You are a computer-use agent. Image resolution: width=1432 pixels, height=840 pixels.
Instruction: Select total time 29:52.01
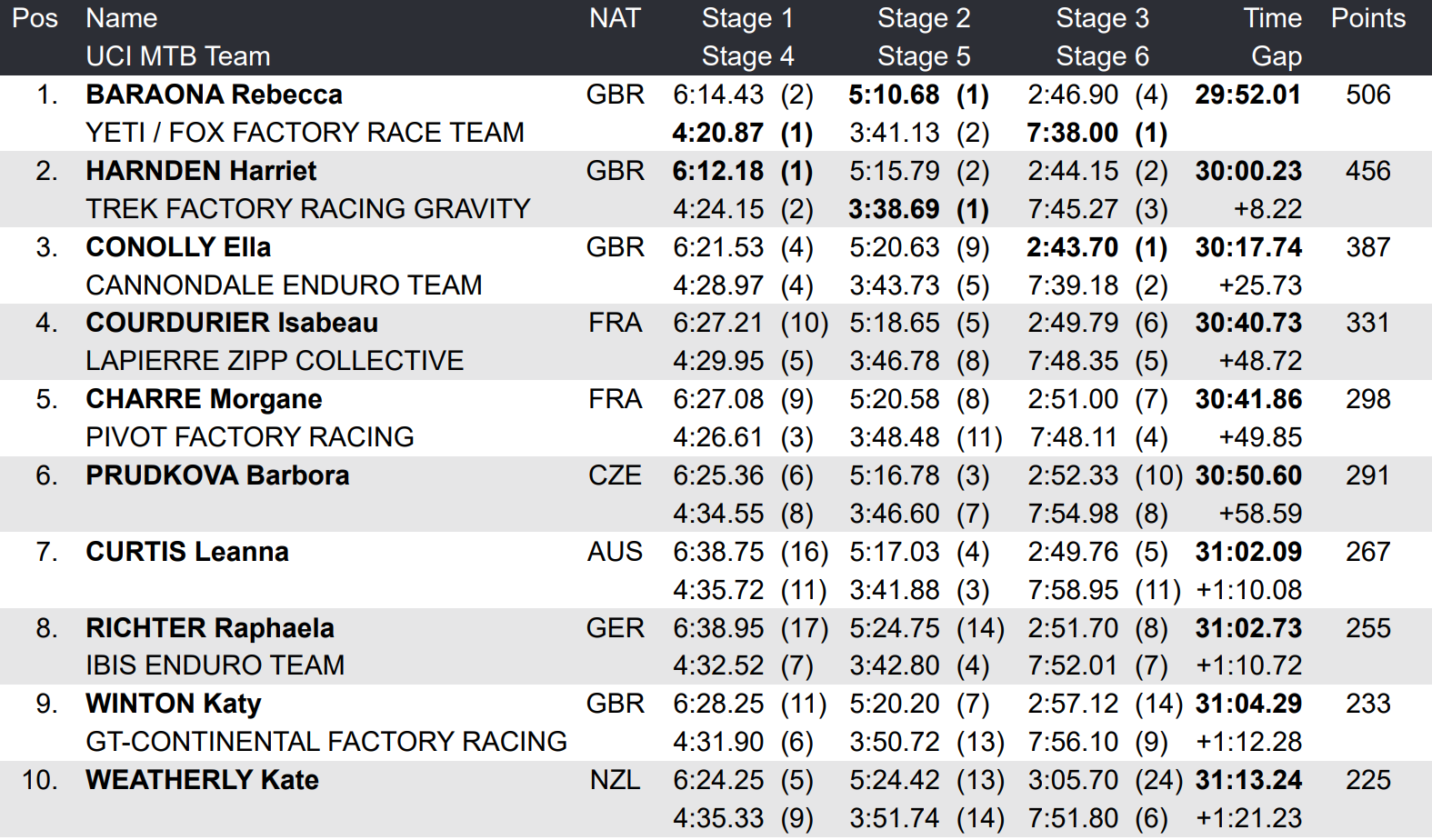[x=1247, y=95]
